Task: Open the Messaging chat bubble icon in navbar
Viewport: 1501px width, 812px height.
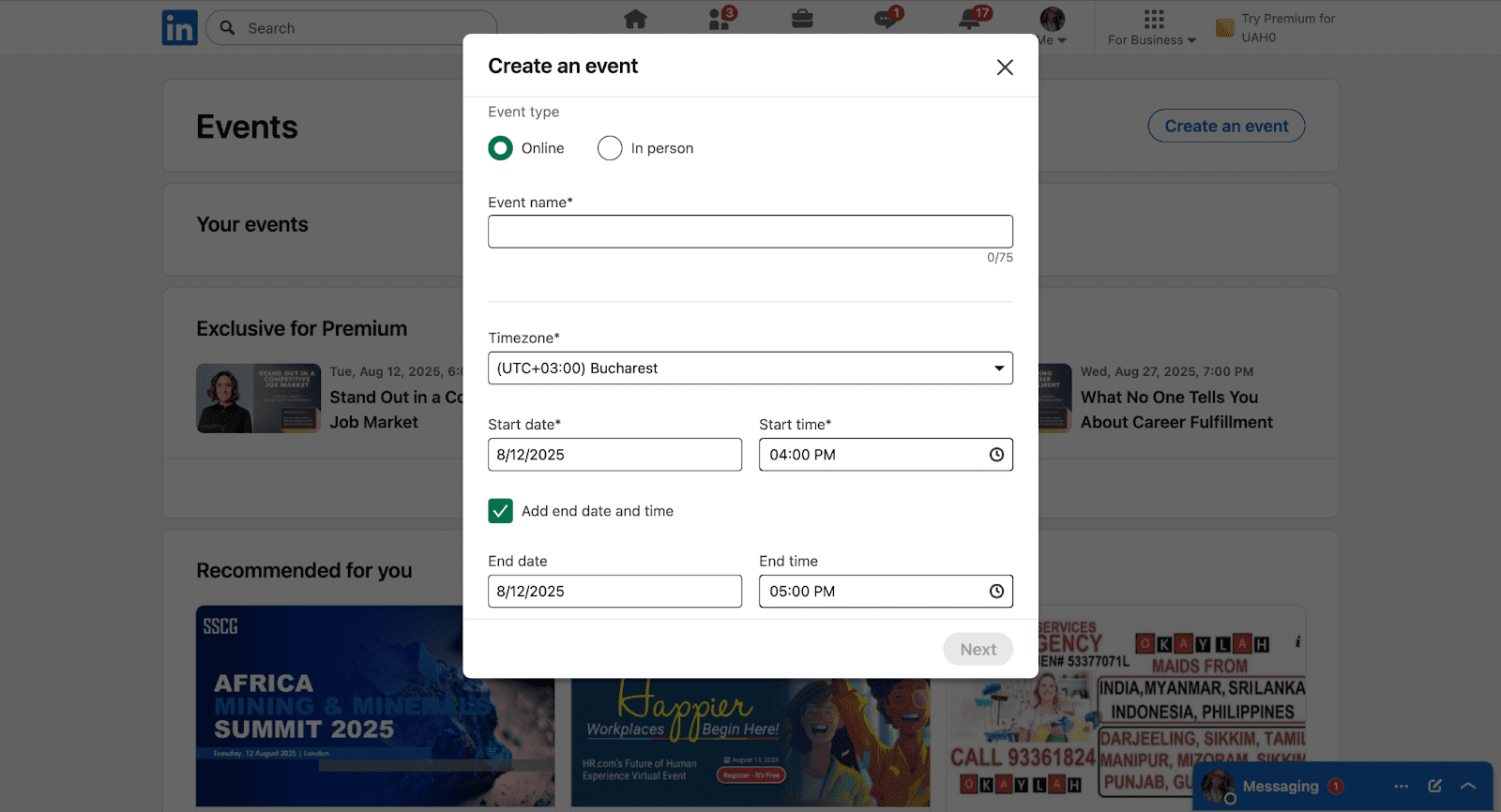Action: click(x=886, y=19)
